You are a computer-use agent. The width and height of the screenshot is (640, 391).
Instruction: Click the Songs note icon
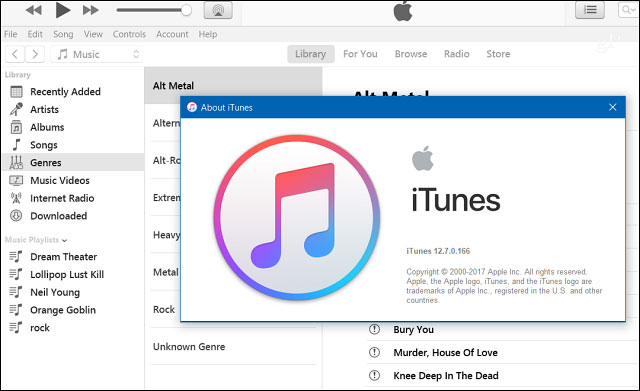coord(16,145)
